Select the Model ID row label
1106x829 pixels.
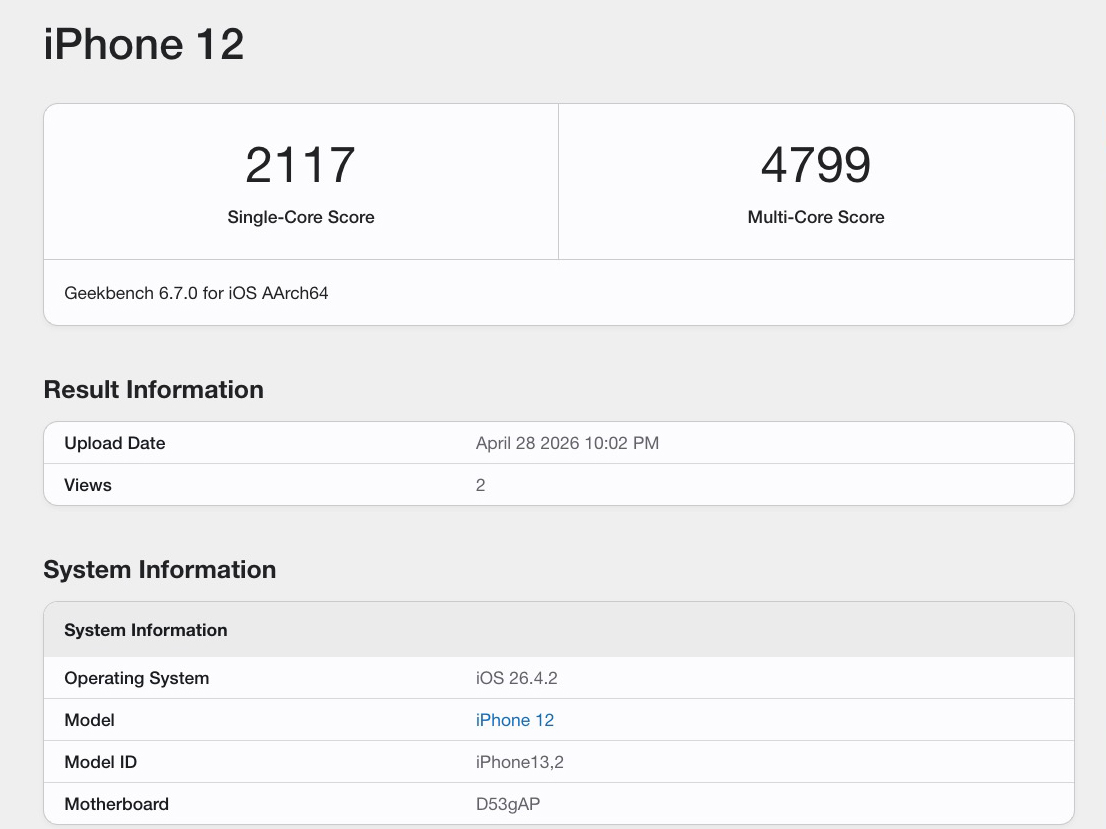(x=100, y=762)
